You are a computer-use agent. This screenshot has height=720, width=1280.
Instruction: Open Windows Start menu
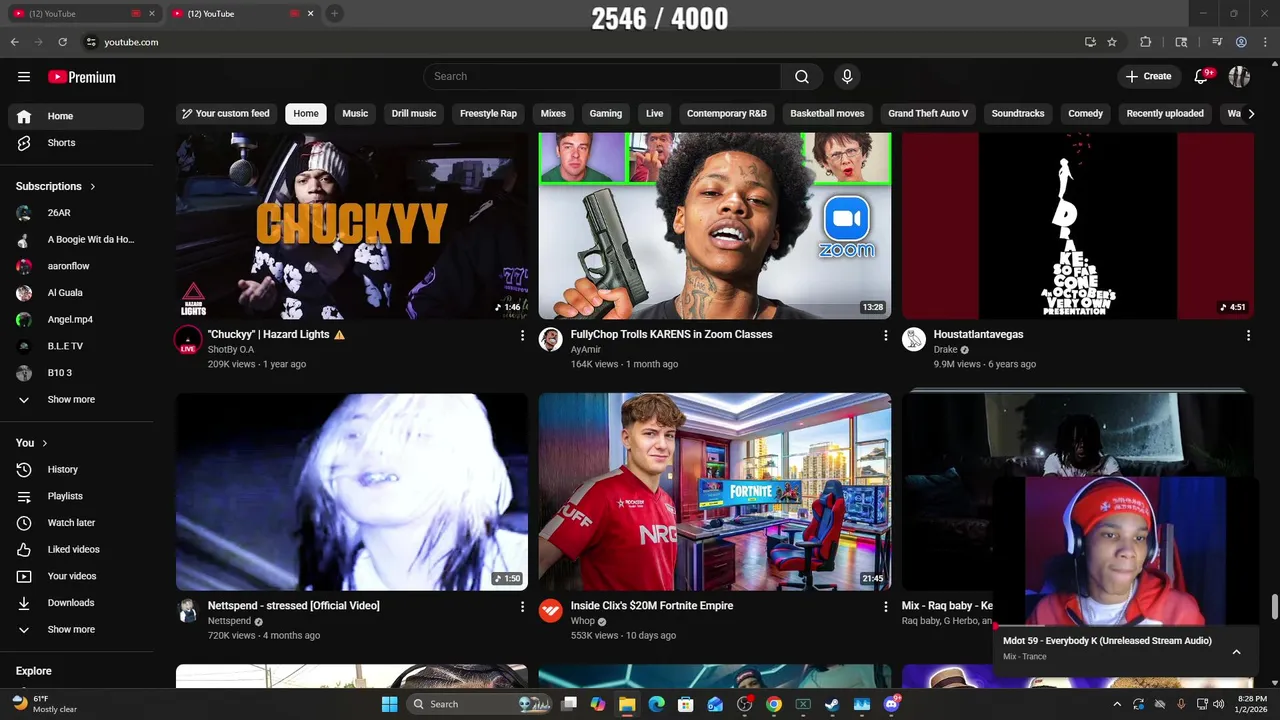(x=390, y=704)
